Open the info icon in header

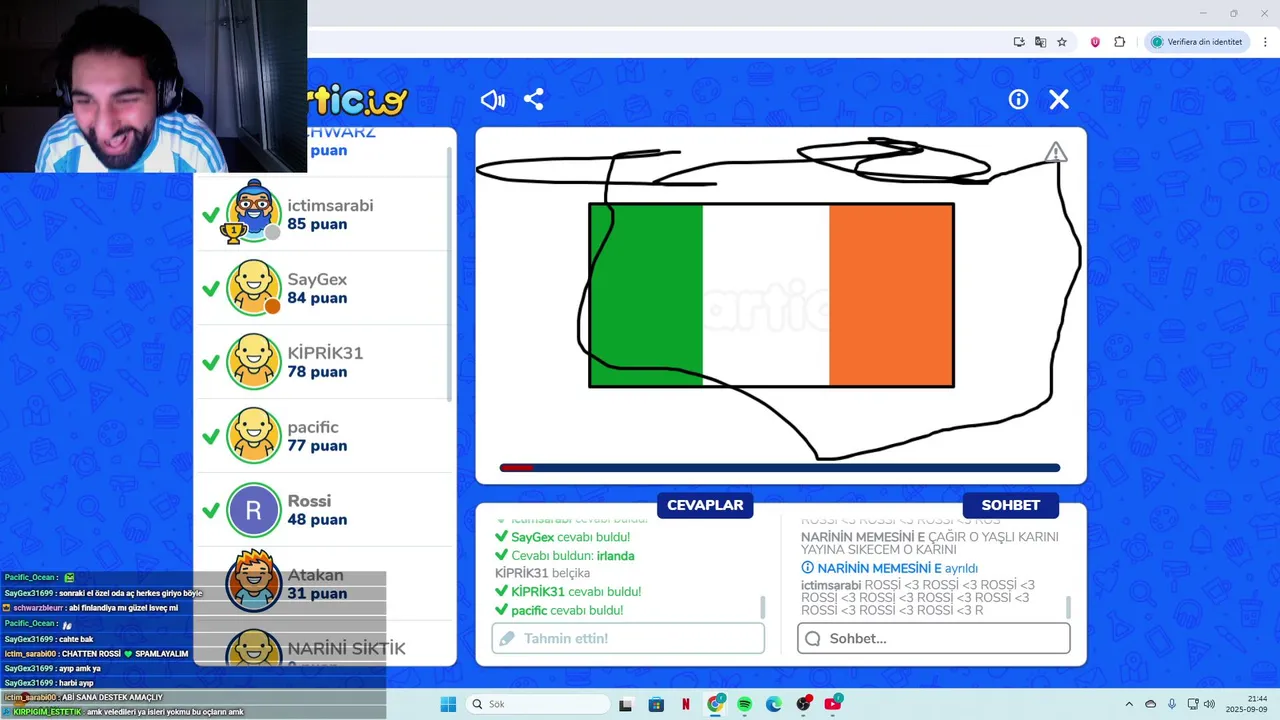coord(1018,99)
